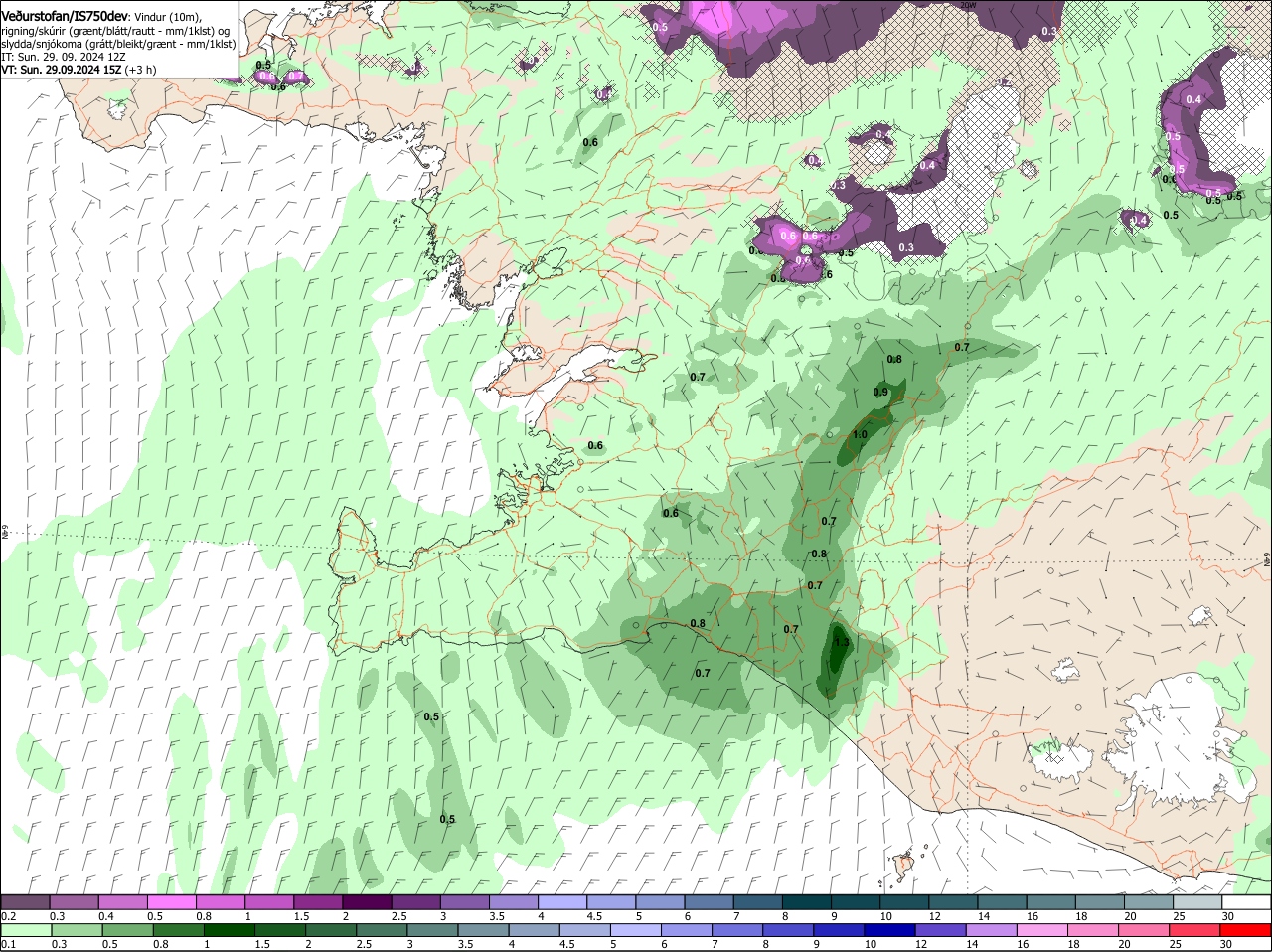Click the 'IT: Sun. 29. 09. 2024 12Z' line
Viewport: 1272px width, 952px height.
63,57
